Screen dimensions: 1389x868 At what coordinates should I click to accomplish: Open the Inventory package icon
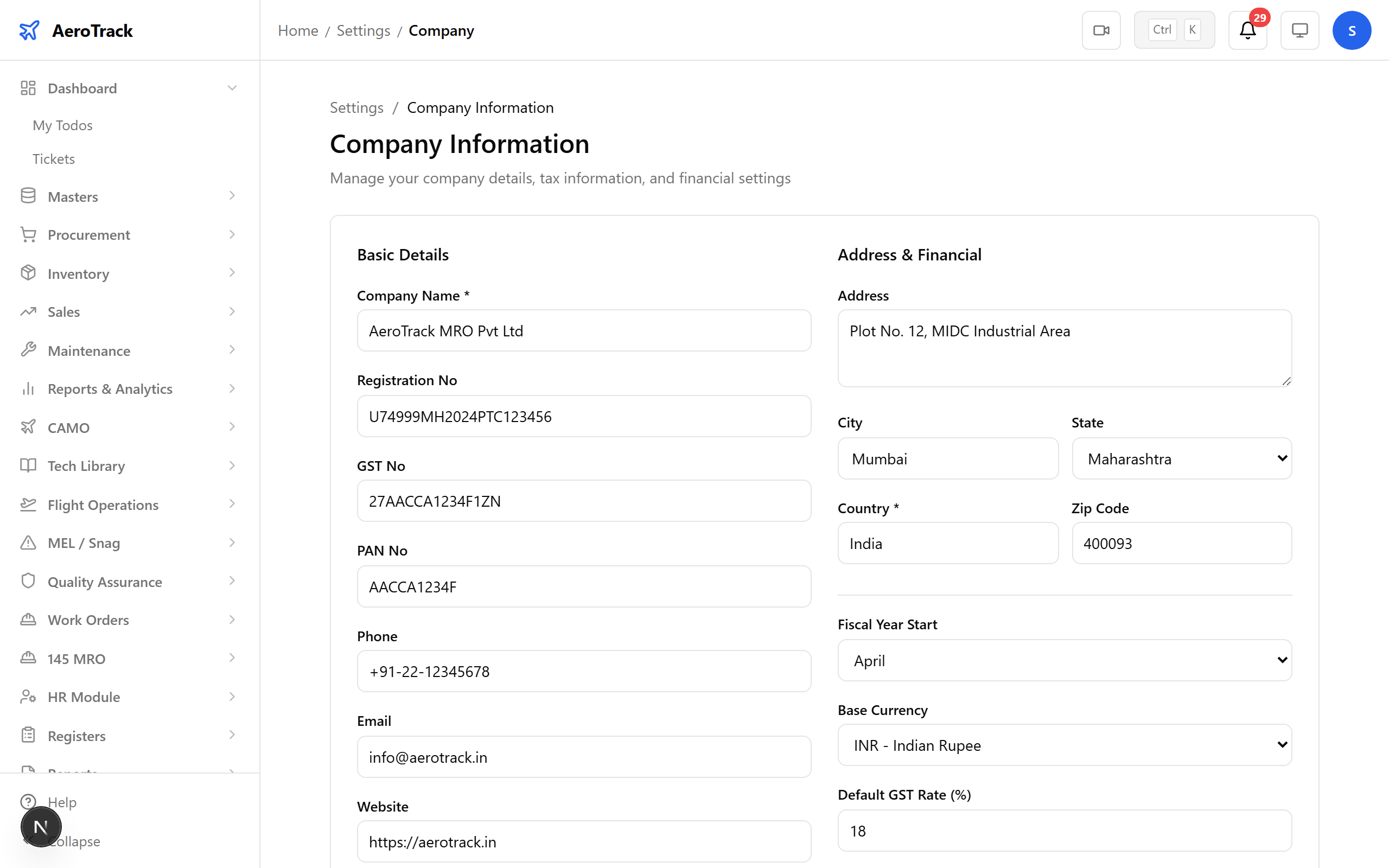pyautogui.click(x=28, y=273)
